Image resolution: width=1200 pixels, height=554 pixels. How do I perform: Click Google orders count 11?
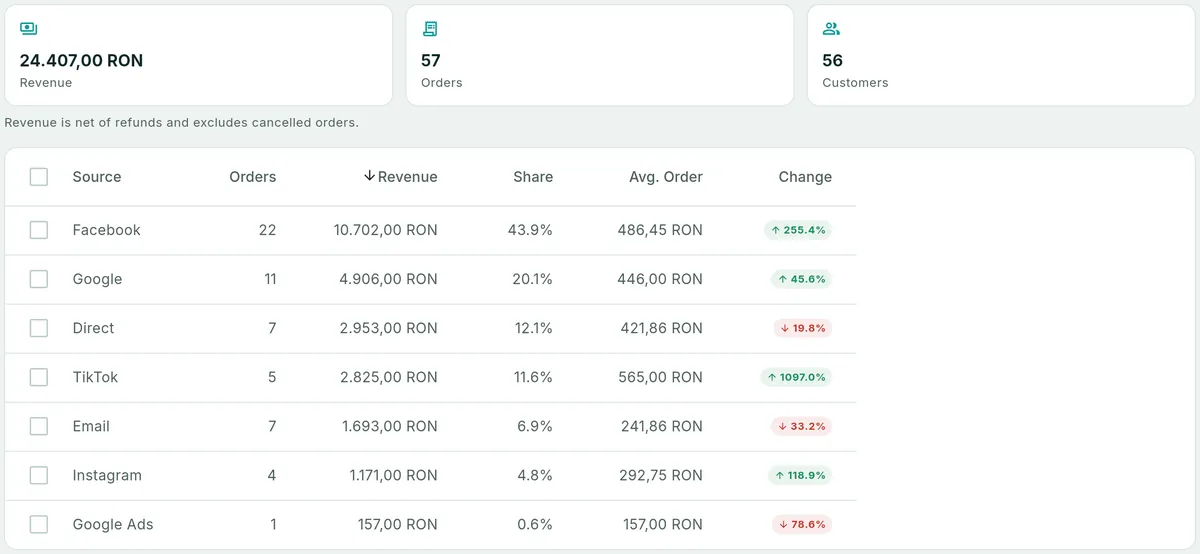[x=270, y=279]
